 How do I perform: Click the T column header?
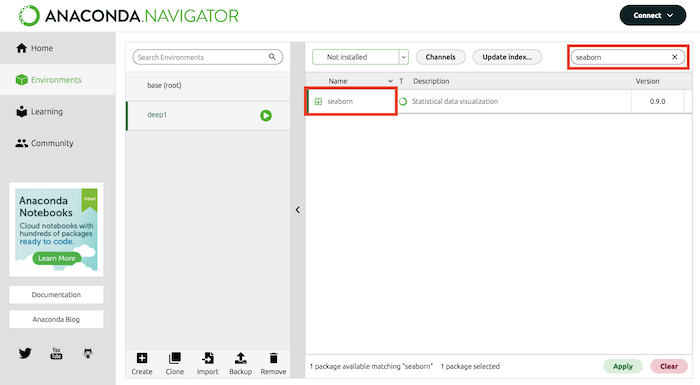pos(401,81)
